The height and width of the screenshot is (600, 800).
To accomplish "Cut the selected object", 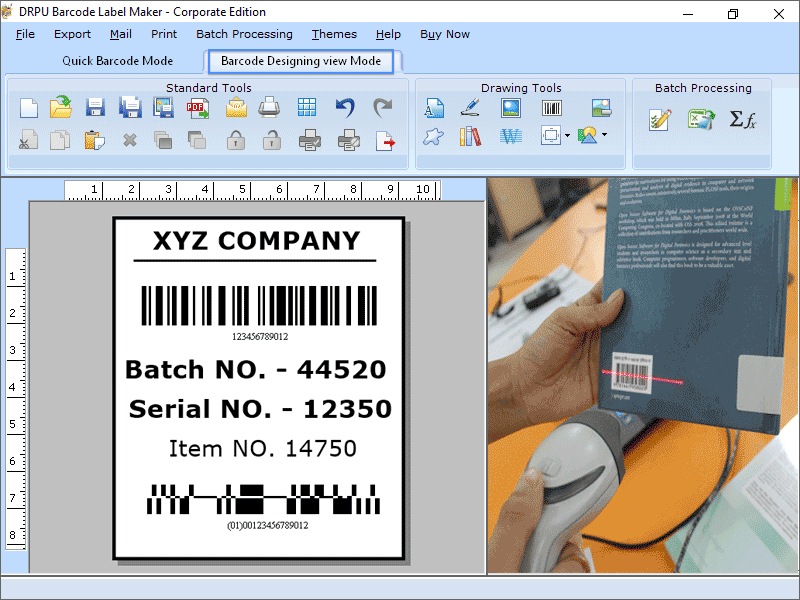I will pos(28,140).
